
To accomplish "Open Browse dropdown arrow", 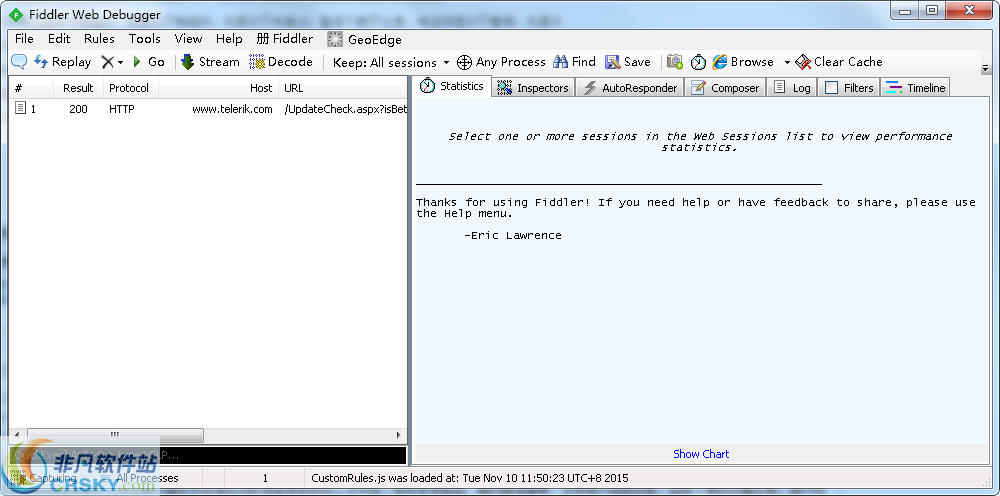I will (787, 62).
